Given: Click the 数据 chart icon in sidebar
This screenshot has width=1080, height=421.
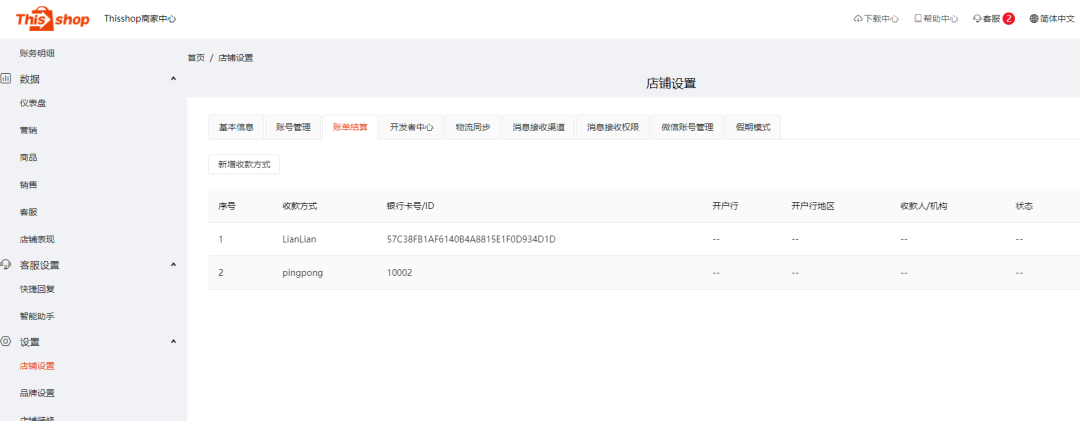Looking at the screenshot, I should (6, 79).
